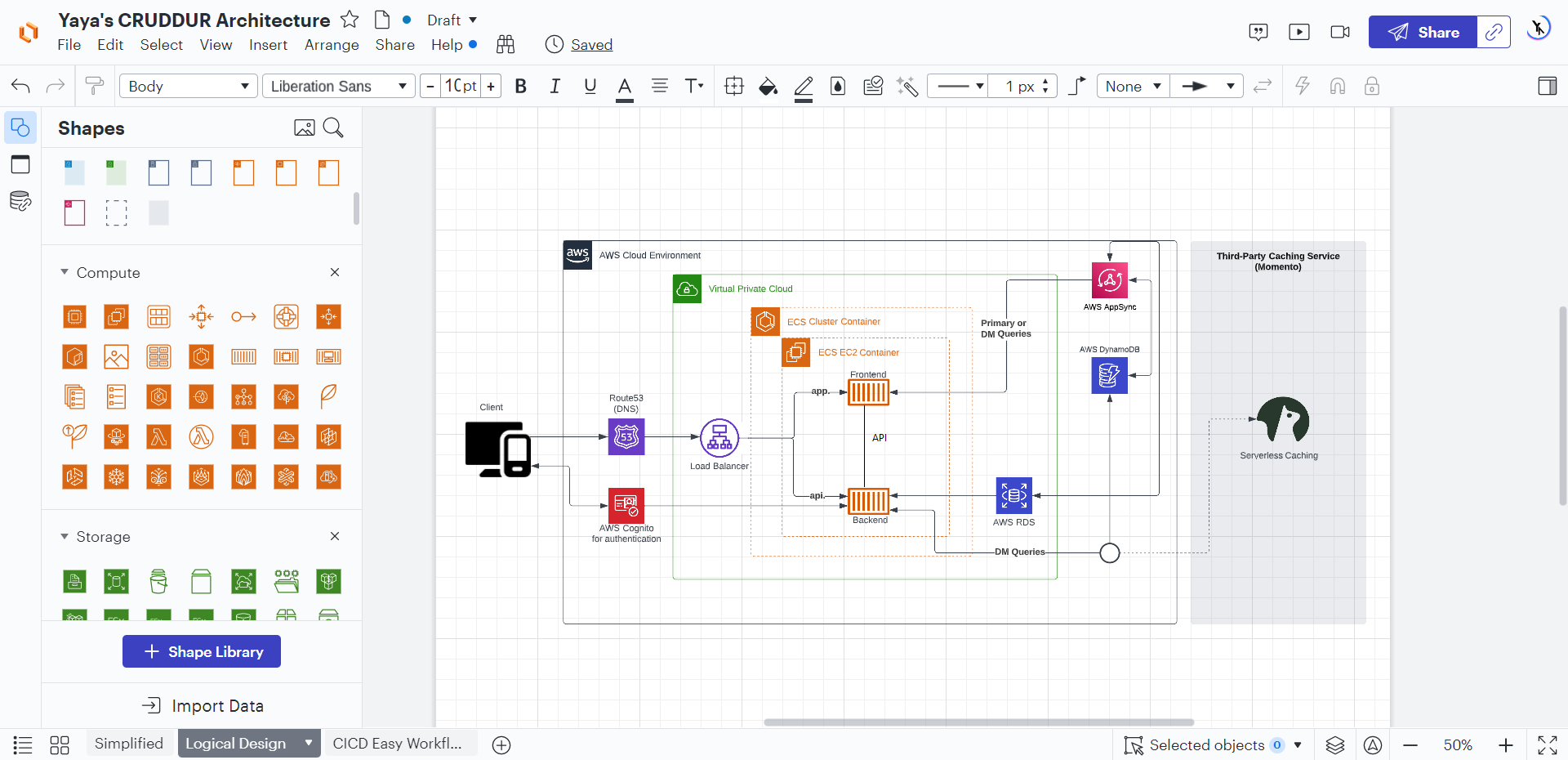This screenshot has width=1568, height=760.
Task: Open the opacity droplet tool
Action: [838, 86]
